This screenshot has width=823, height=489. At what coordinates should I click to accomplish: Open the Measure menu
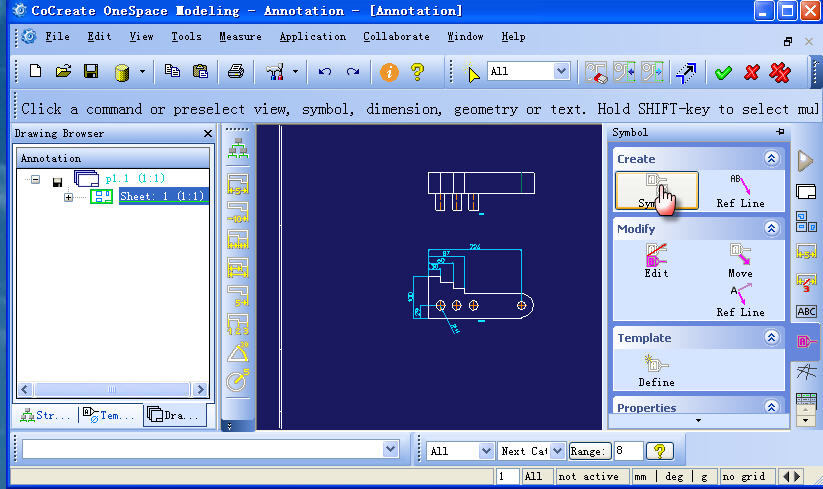240,37
